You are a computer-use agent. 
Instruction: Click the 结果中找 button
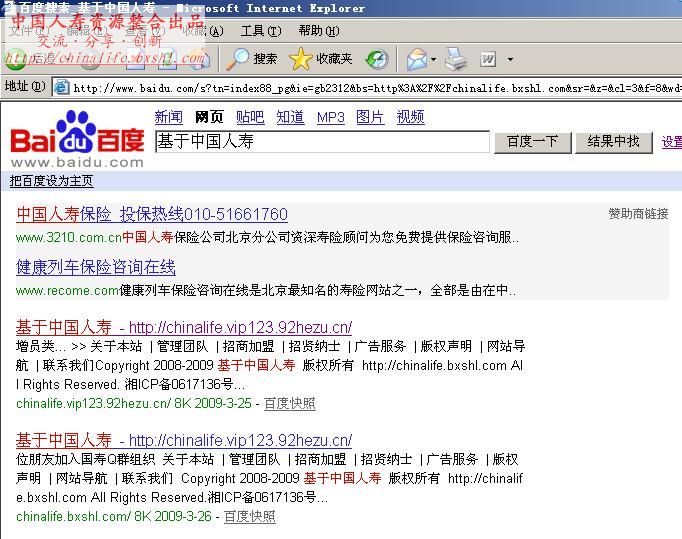[x=614, y=142]
